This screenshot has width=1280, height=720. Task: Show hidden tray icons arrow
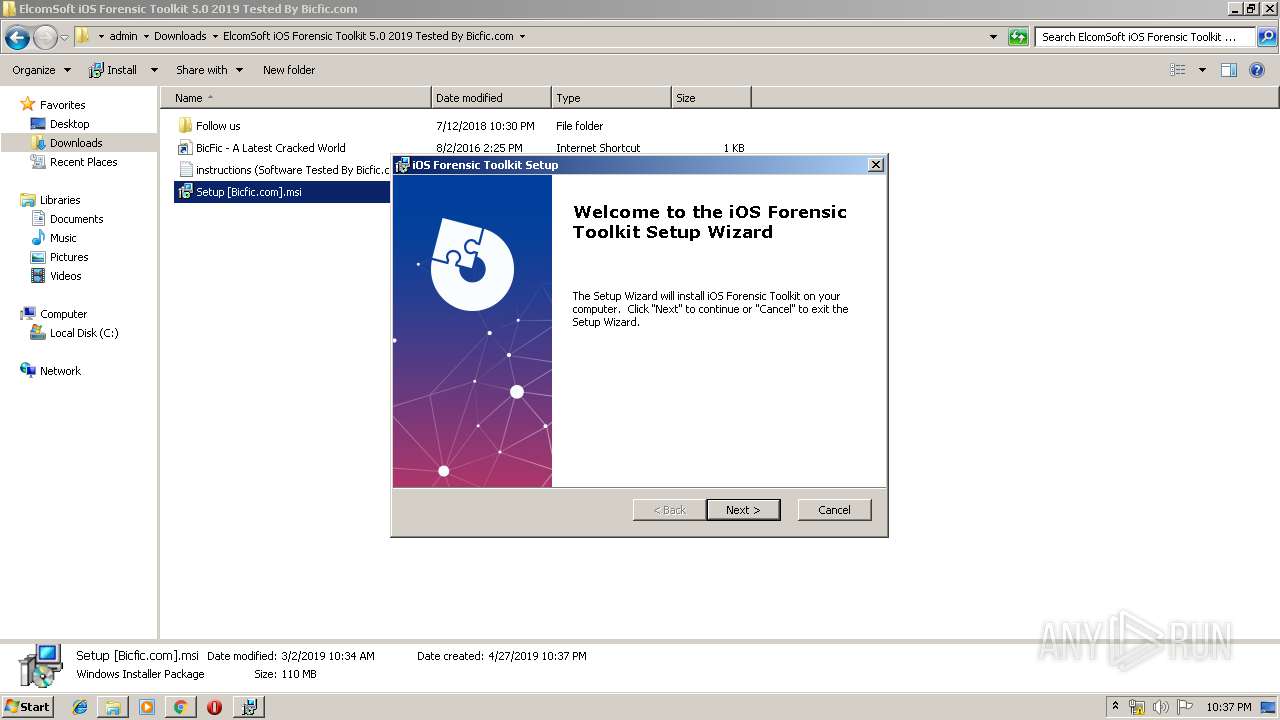click(1115, 707)
